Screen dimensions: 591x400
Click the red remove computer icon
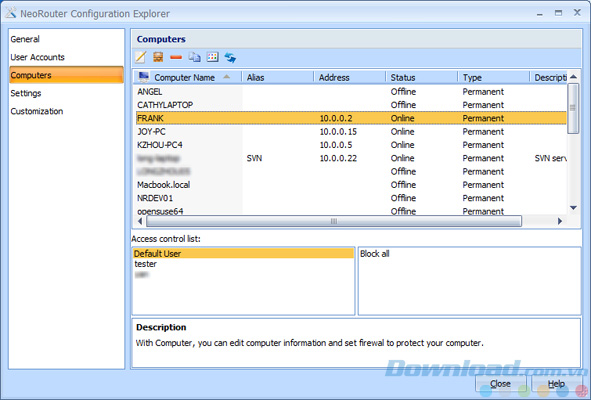176,57
